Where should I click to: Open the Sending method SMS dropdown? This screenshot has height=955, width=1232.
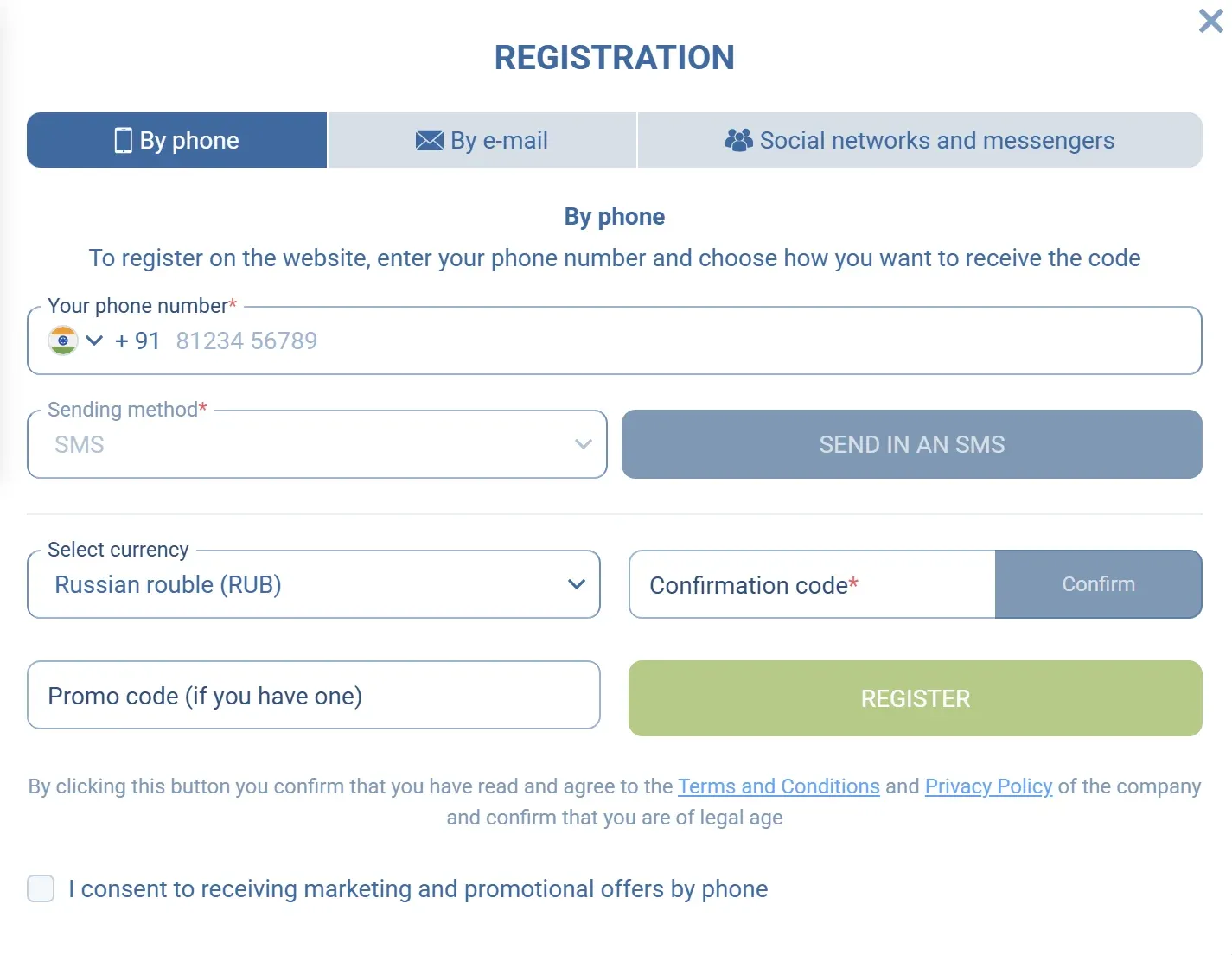pyautogui.click(x=317, y=444)
